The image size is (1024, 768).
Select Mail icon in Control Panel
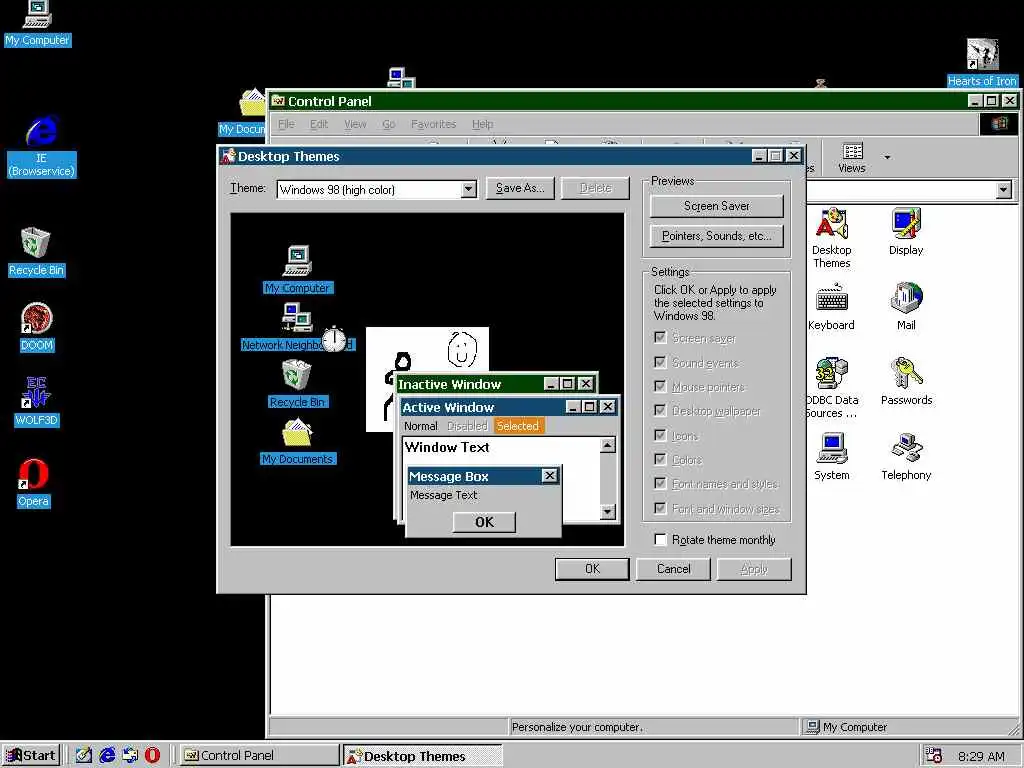[x=906, y=307]
